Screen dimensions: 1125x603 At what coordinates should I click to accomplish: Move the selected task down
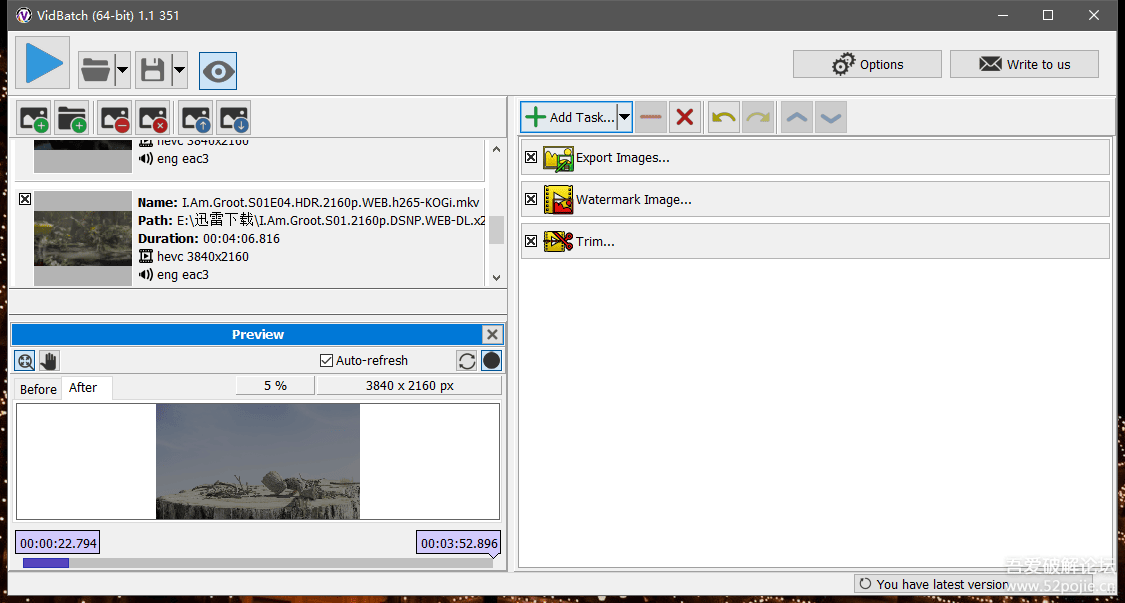pos(831,117)
